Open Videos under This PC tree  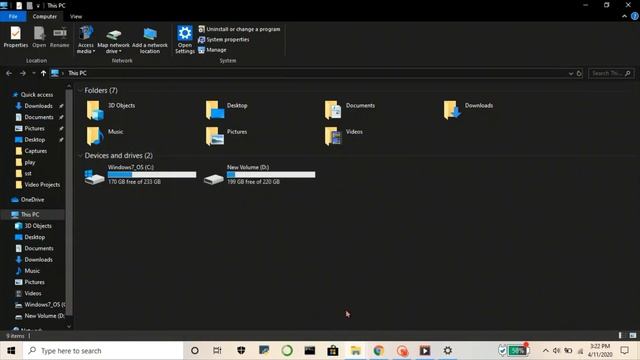[33, 293]
